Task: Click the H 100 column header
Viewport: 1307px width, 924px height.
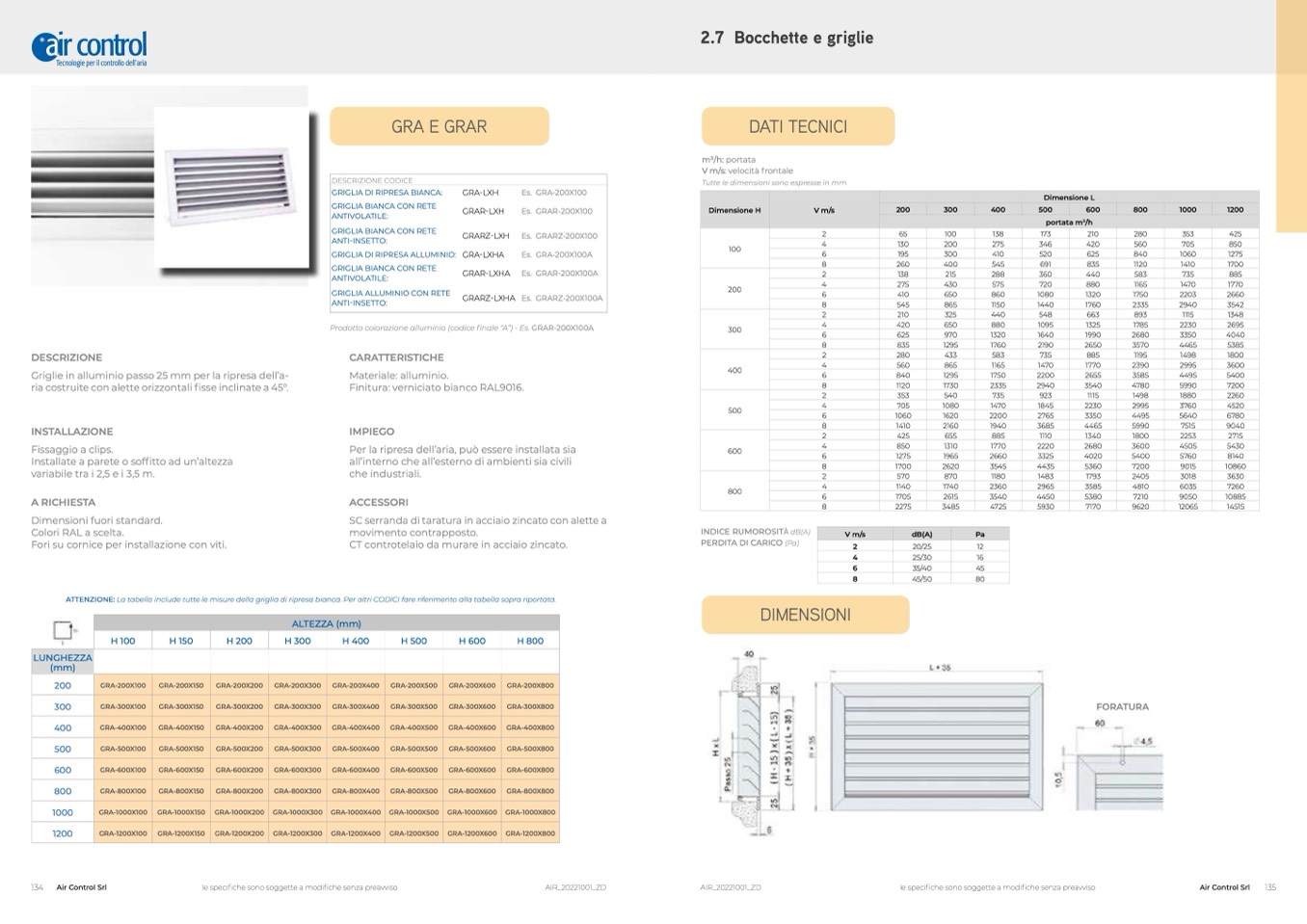Action: tap(122, 641)
